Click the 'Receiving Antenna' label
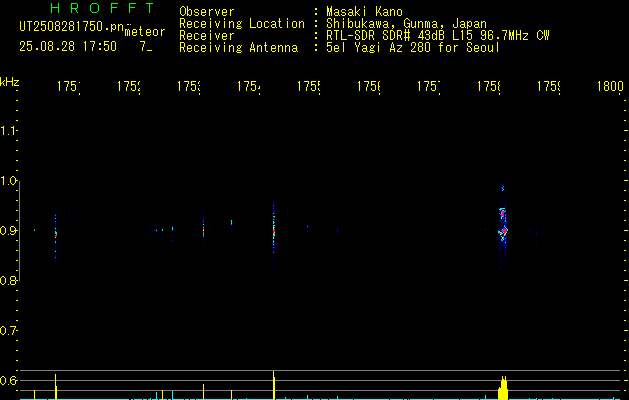The image size is (629, 400). 238,48
